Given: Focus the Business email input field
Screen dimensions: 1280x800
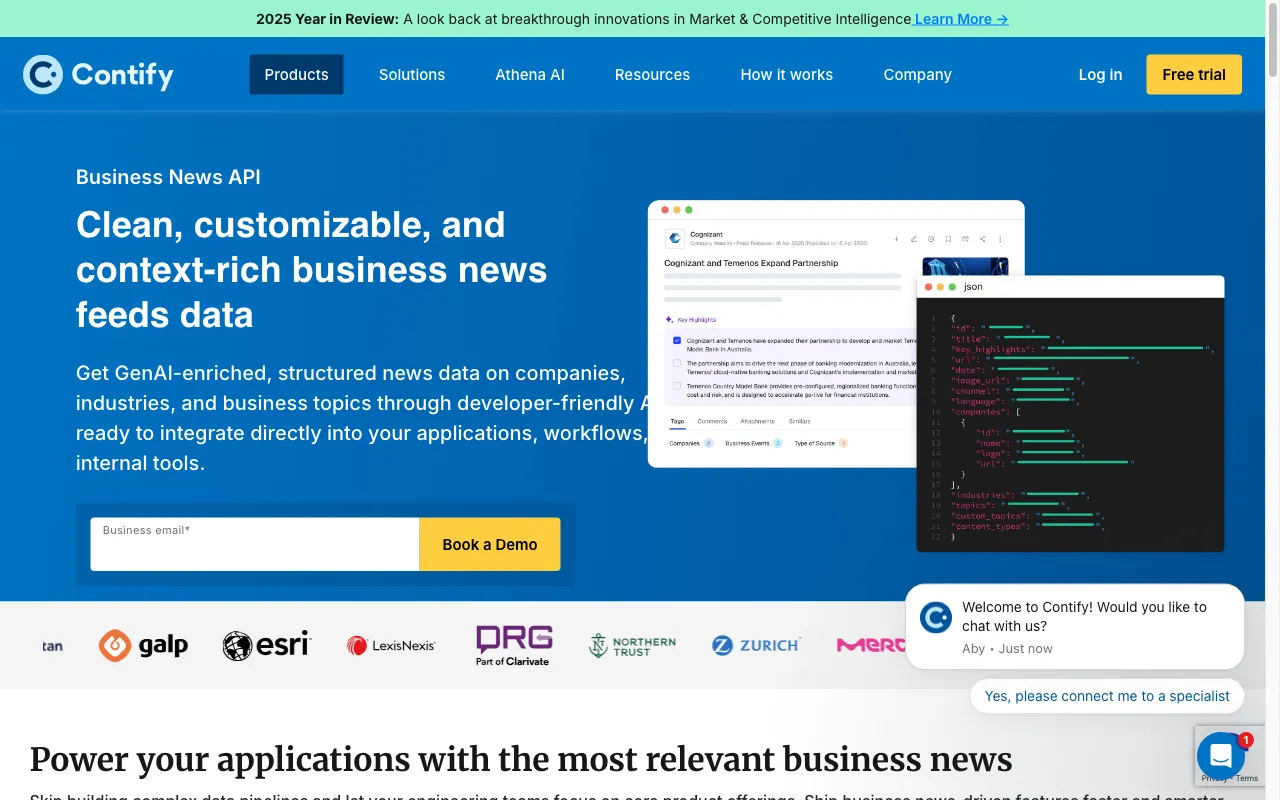Looking at the screenshot, I should pos(255,544).
